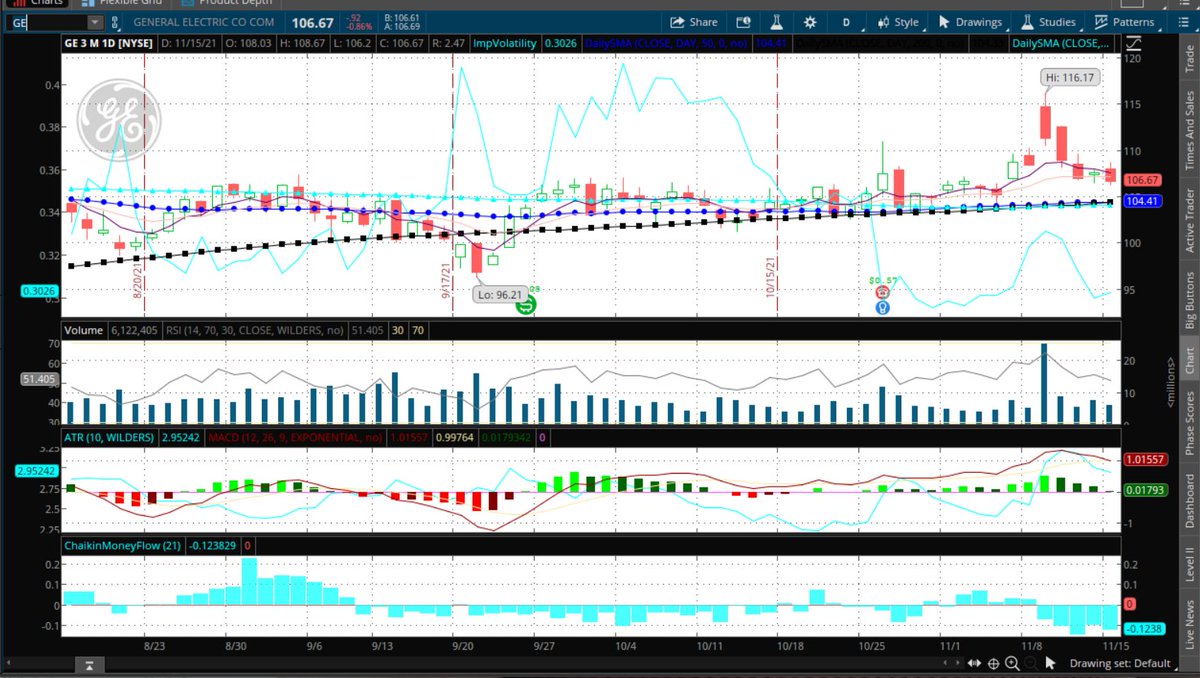
Task: Click the 10/15/21 expiration date marker
Action: (772, 275)
